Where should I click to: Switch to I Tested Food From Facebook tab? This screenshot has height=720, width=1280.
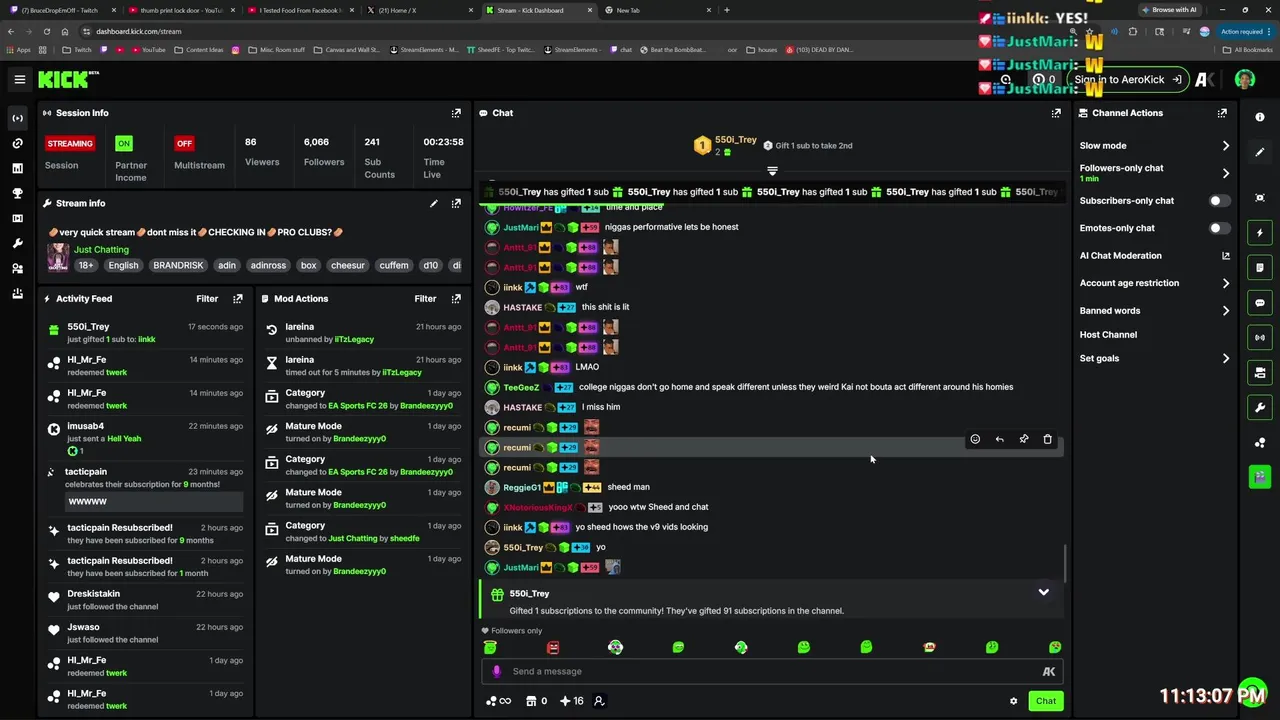(x=300, y=10)
